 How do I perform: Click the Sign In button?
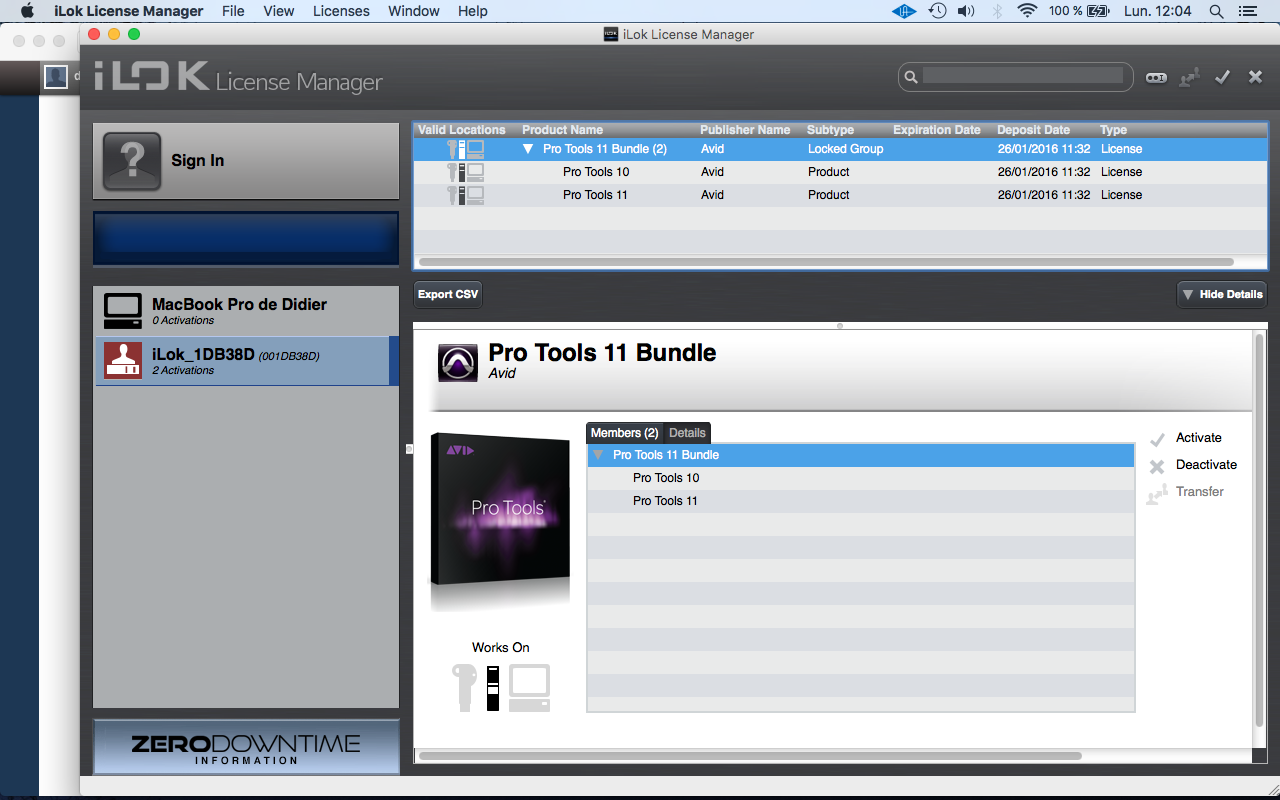pyautogui.click(x=246, y=161)
